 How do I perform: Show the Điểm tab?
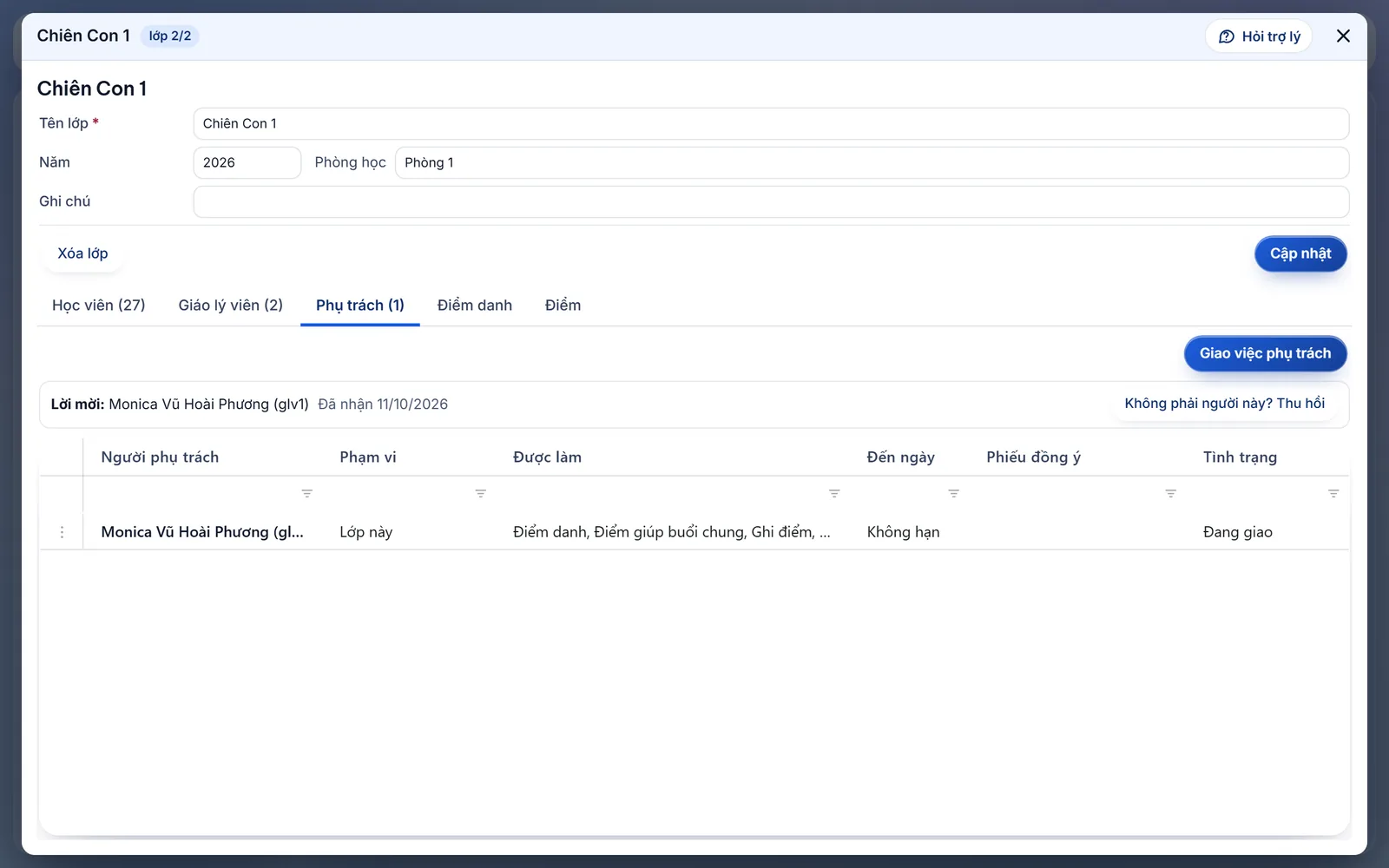tap(563, 306)
